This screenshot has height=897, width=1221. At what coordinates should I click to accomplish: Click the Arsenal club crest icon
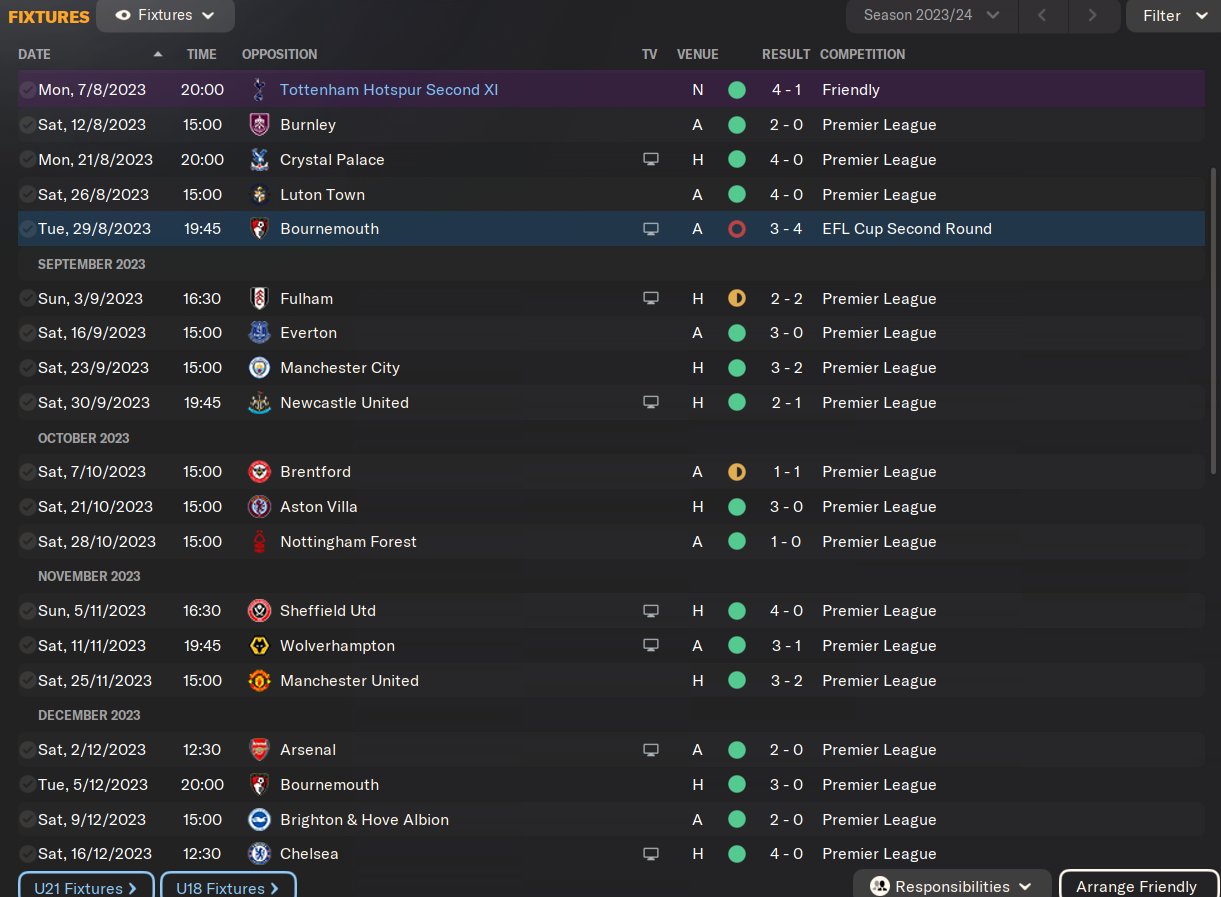coord(259,750)
